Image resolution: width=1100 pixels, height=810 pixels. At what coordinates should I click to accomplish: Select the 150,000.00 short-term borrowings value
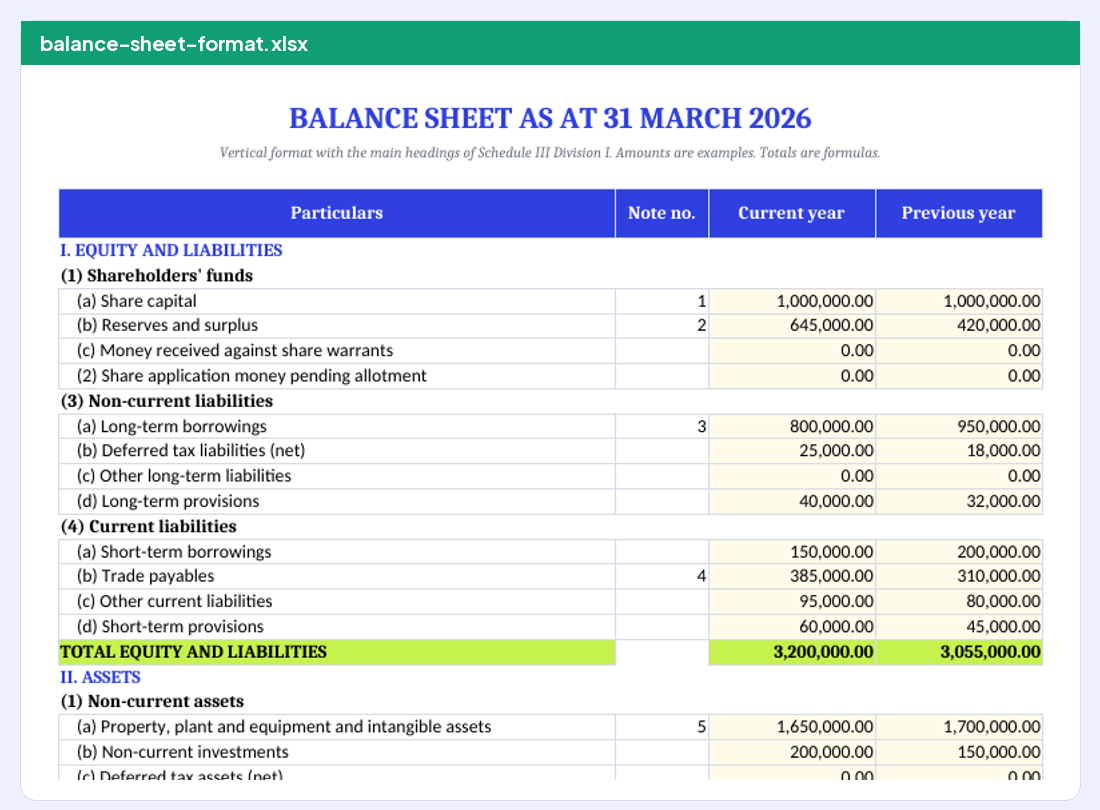791,552
